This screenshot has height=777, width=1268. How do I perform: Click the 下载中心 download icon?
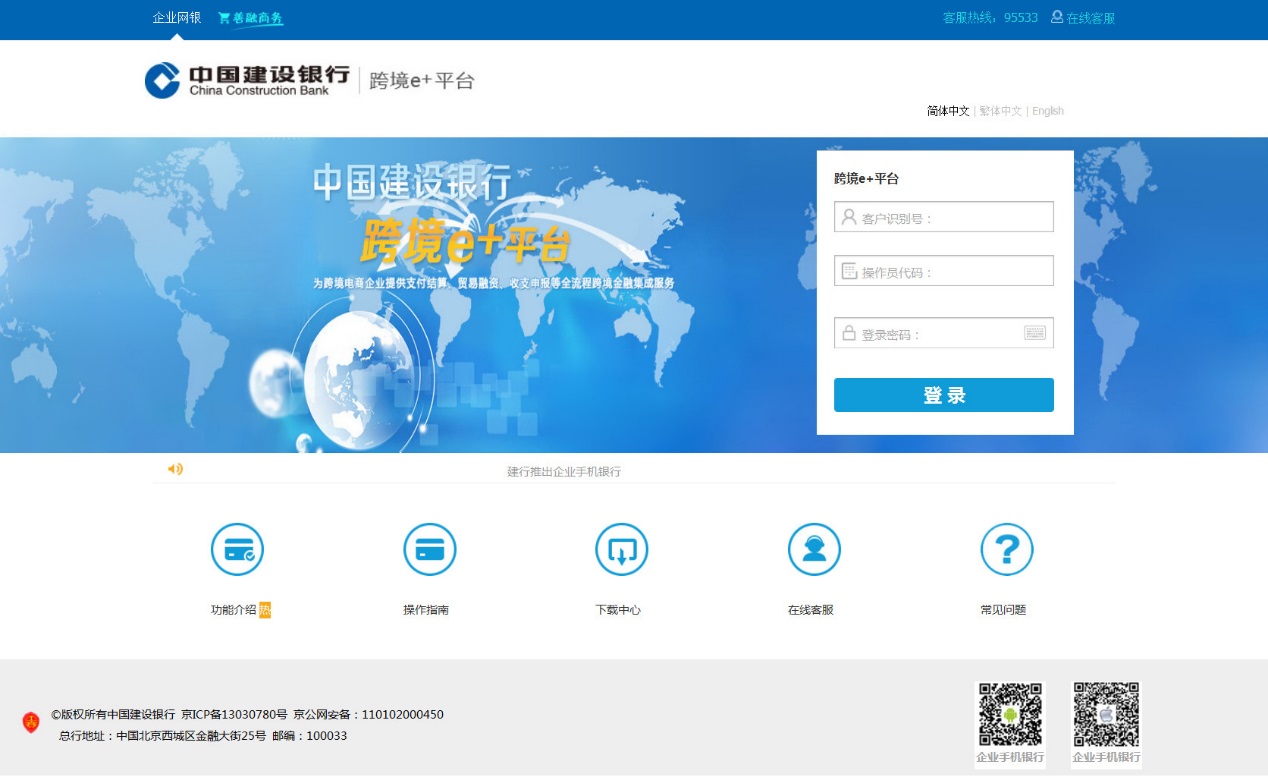coord(621,550)
